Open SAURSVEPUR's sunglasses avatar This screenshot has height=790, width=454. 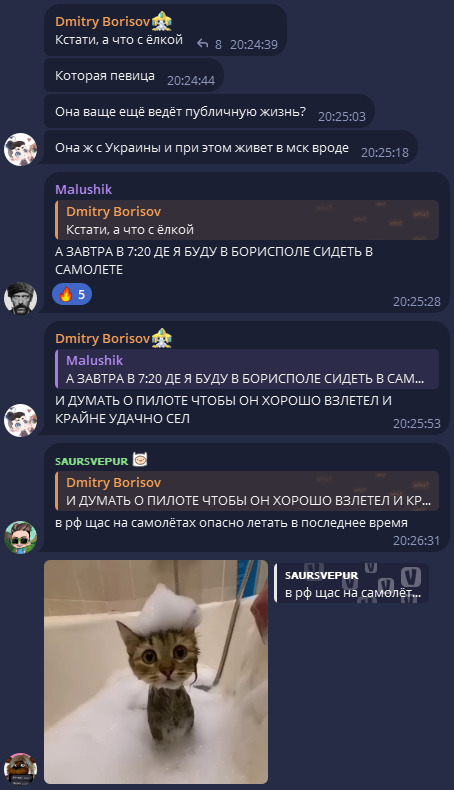[21, 537]
